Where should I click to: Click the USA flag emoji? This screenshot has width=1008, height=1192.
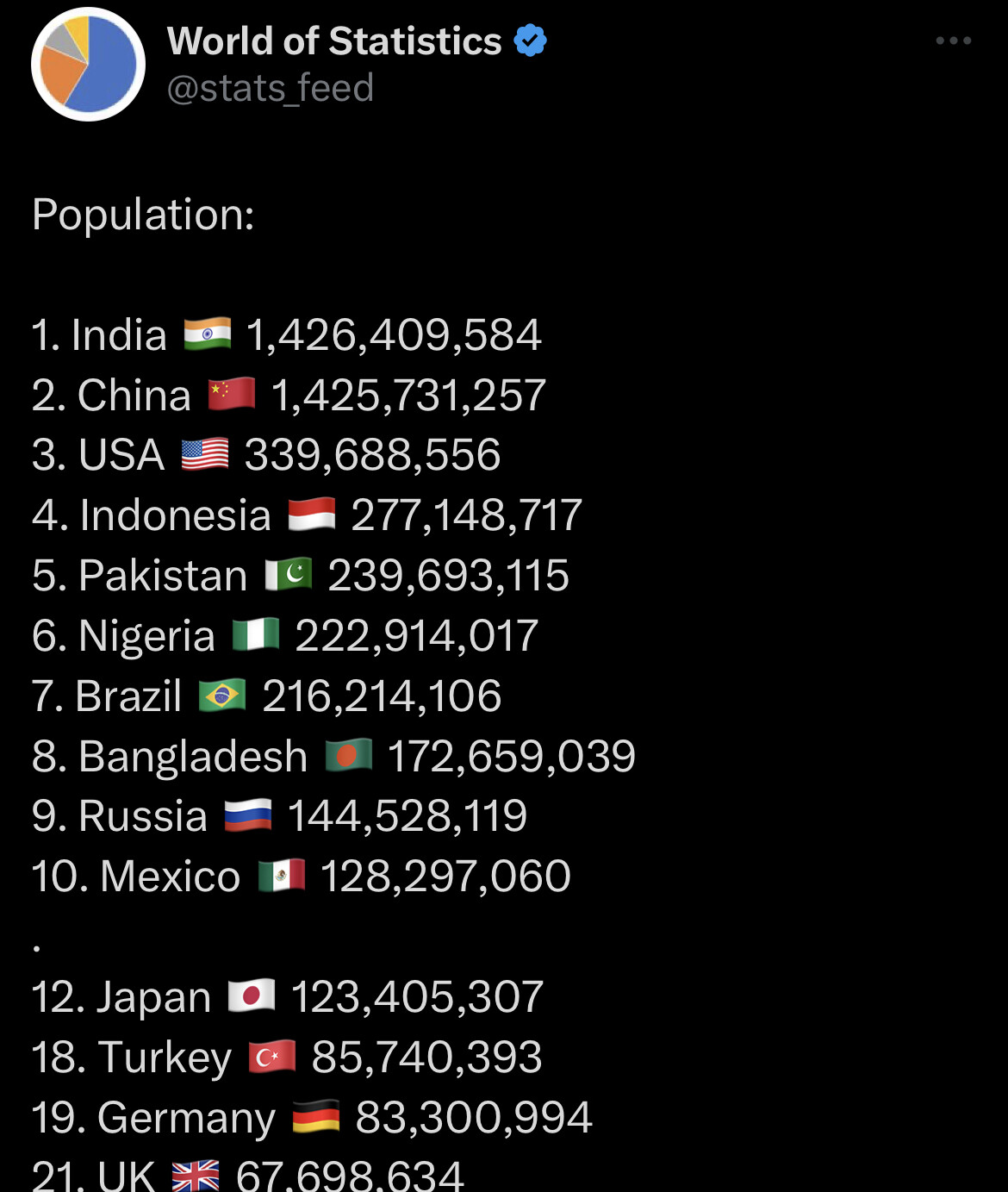pos(205,454)
